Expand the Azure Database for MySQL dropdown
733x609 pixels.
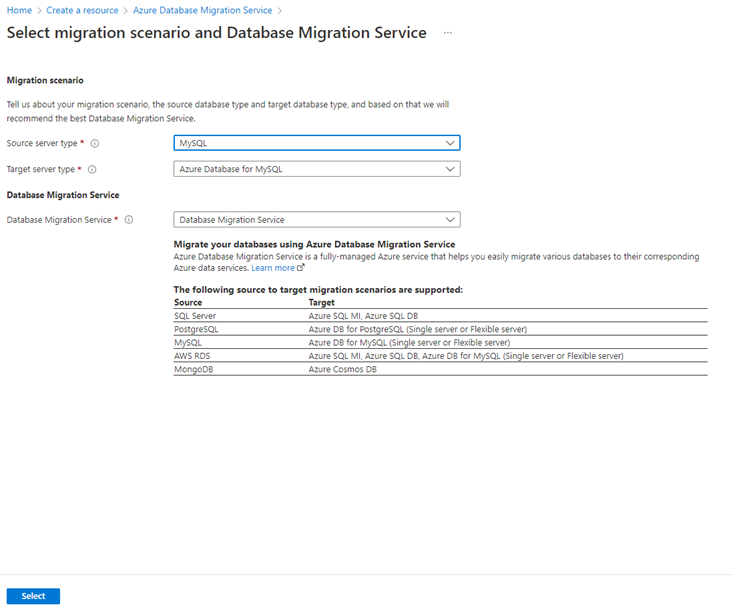tap(317, 169)
